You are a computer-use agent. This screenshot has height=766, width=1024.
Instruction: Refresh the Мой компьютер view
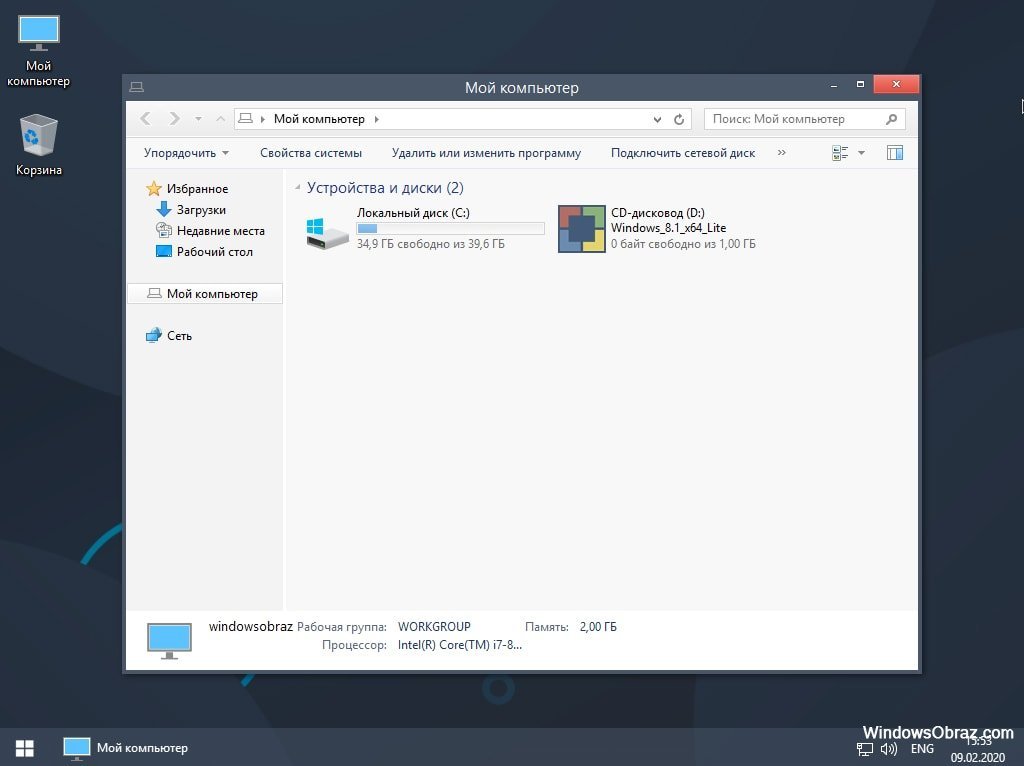tap(679, 120)
